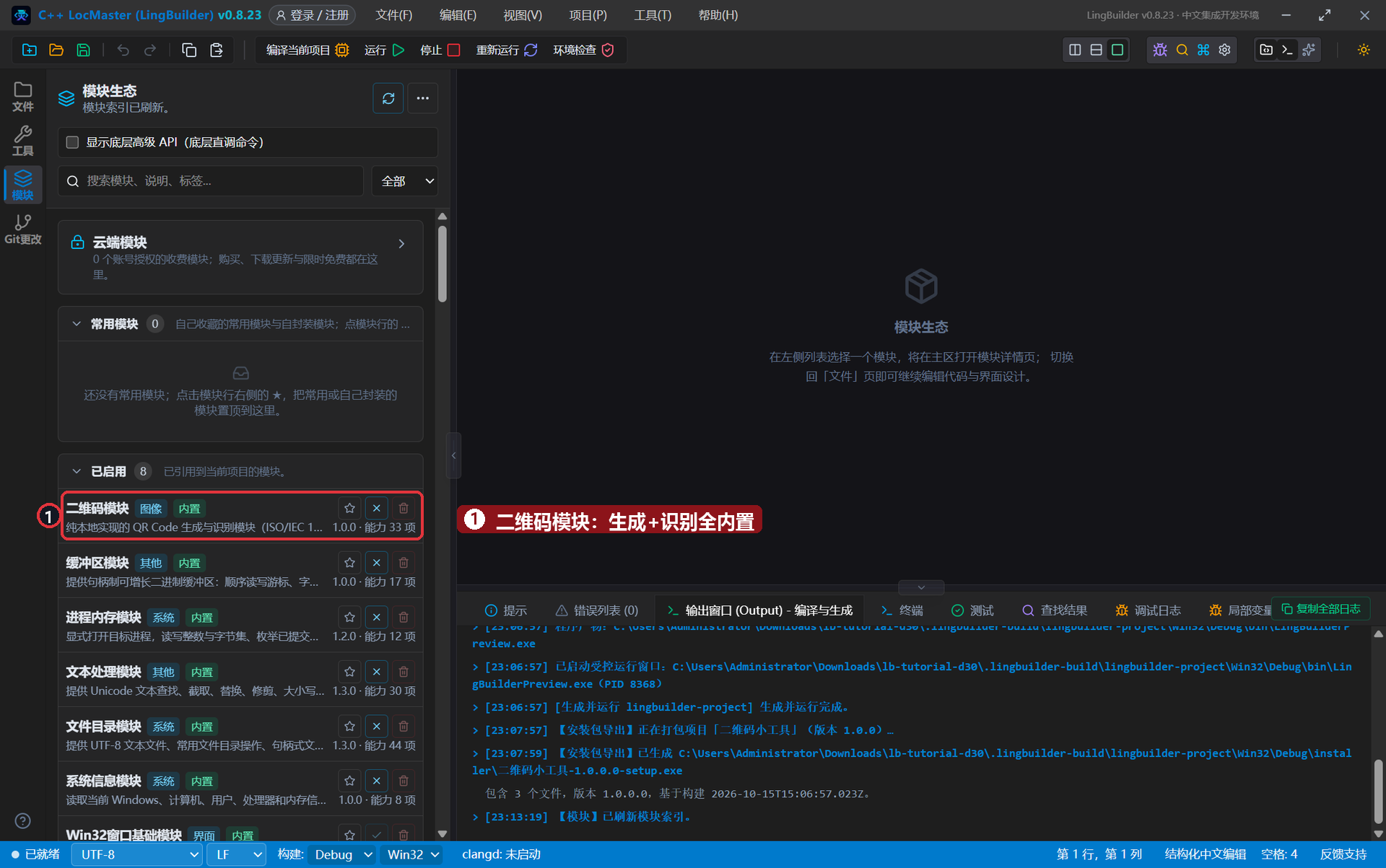Delete the 缓冲区模块 using trash icon
This screenshot has height=868, width=1386.
pos(404,562)
